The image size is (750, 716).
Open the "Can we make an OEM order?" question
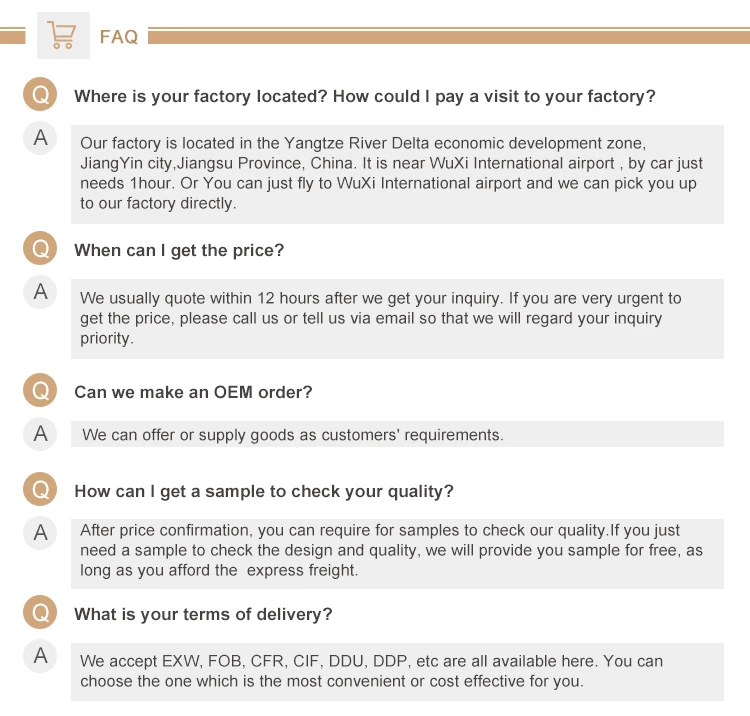pos(193,393)
